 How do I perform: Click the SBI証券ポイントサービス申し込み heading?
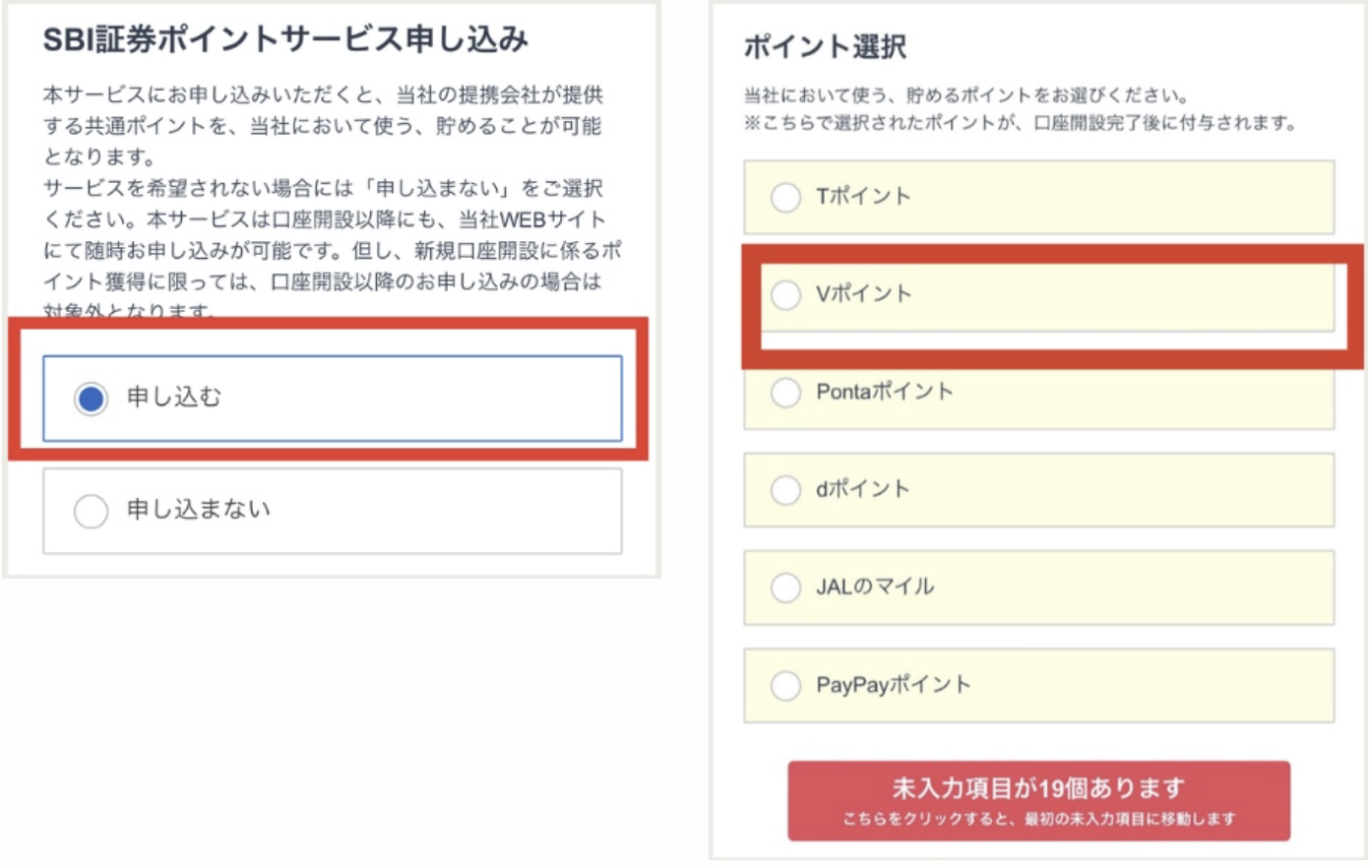(x=285, y=39)
